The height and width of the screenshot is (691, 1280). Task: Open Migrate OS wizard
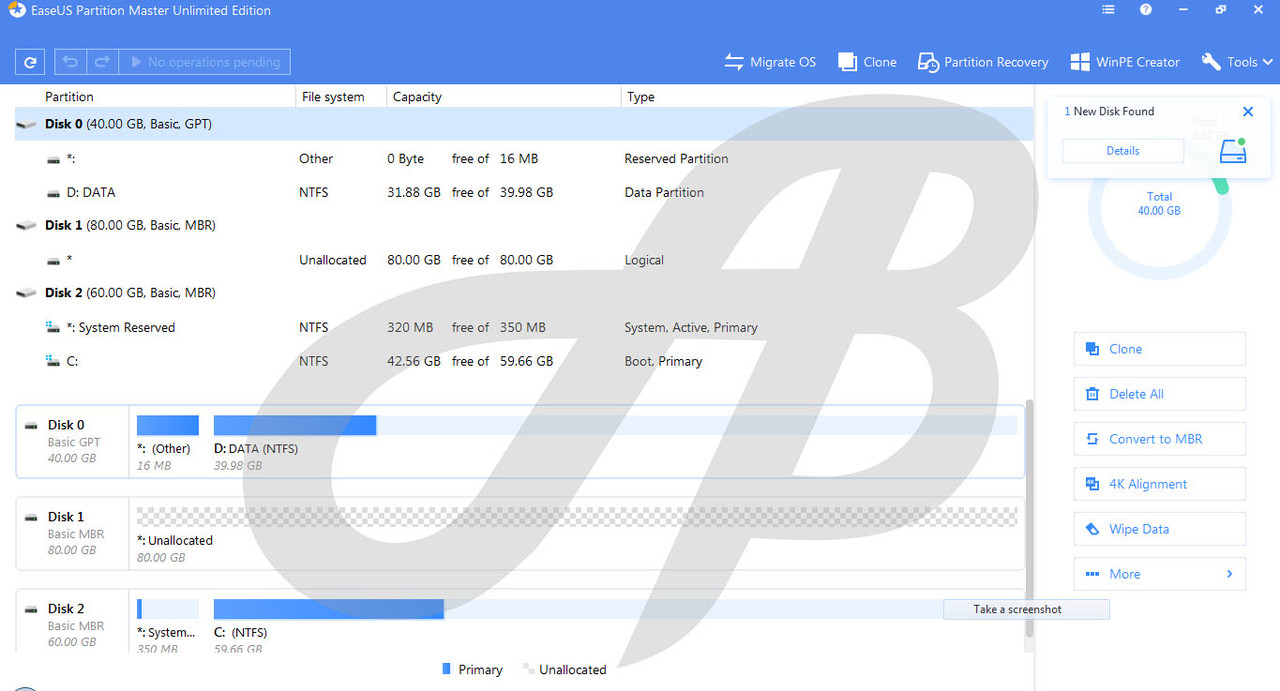pos(770,62)
